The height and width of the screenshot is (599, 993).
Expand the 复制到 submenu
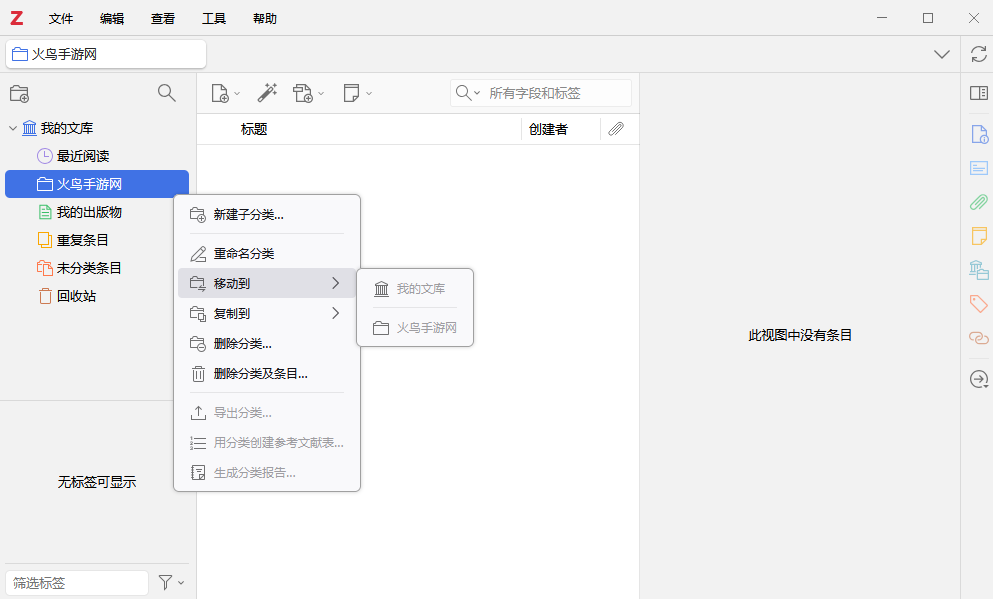pyautogui.click(x=267, y=313)
